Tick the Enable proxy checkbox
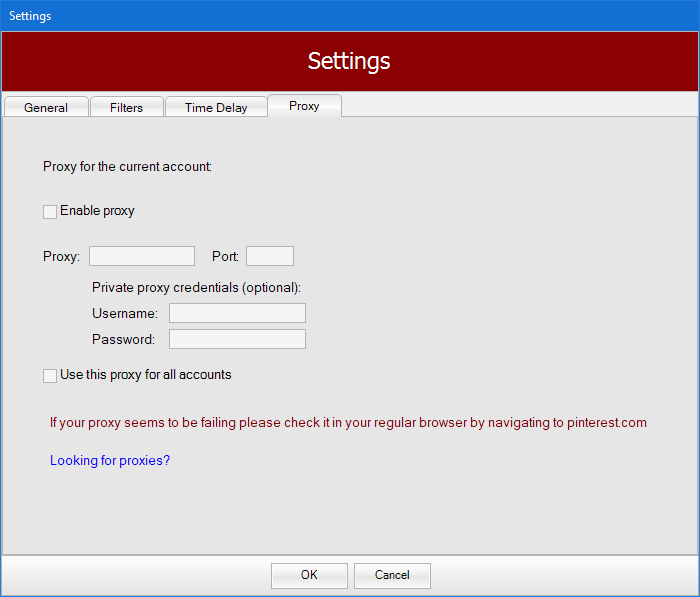This screenshot has height=597, width=700. (x=50, y=212)
